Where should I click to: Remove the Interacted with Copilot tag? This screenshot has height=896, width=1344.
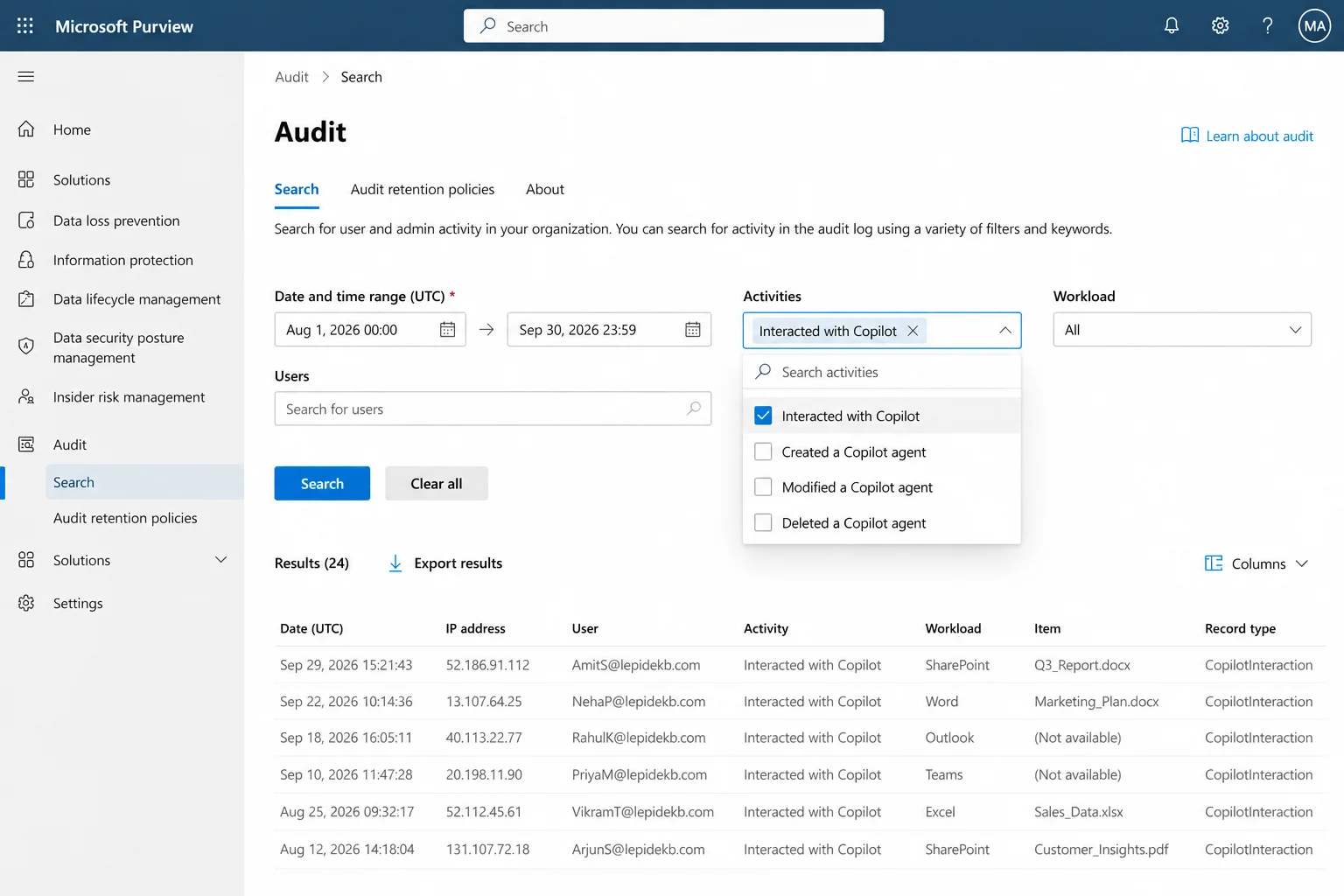(913, 331)
